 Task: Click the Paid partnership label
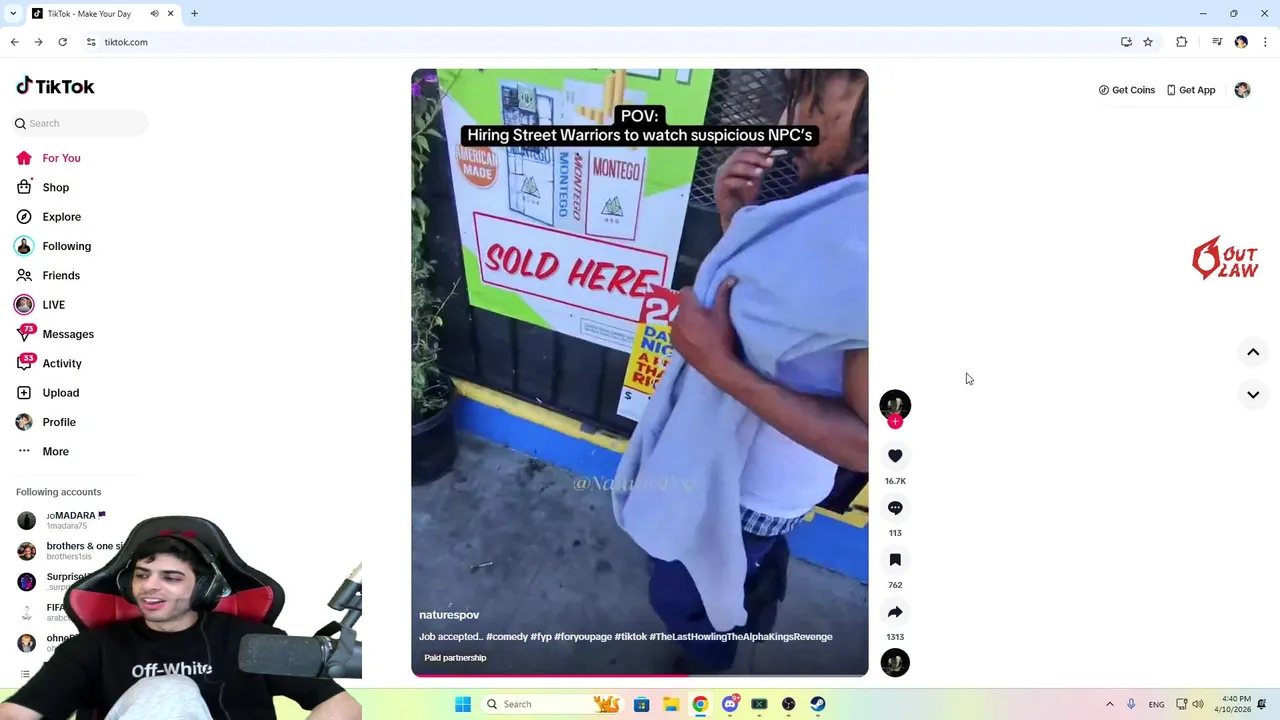tap(455, 658)
